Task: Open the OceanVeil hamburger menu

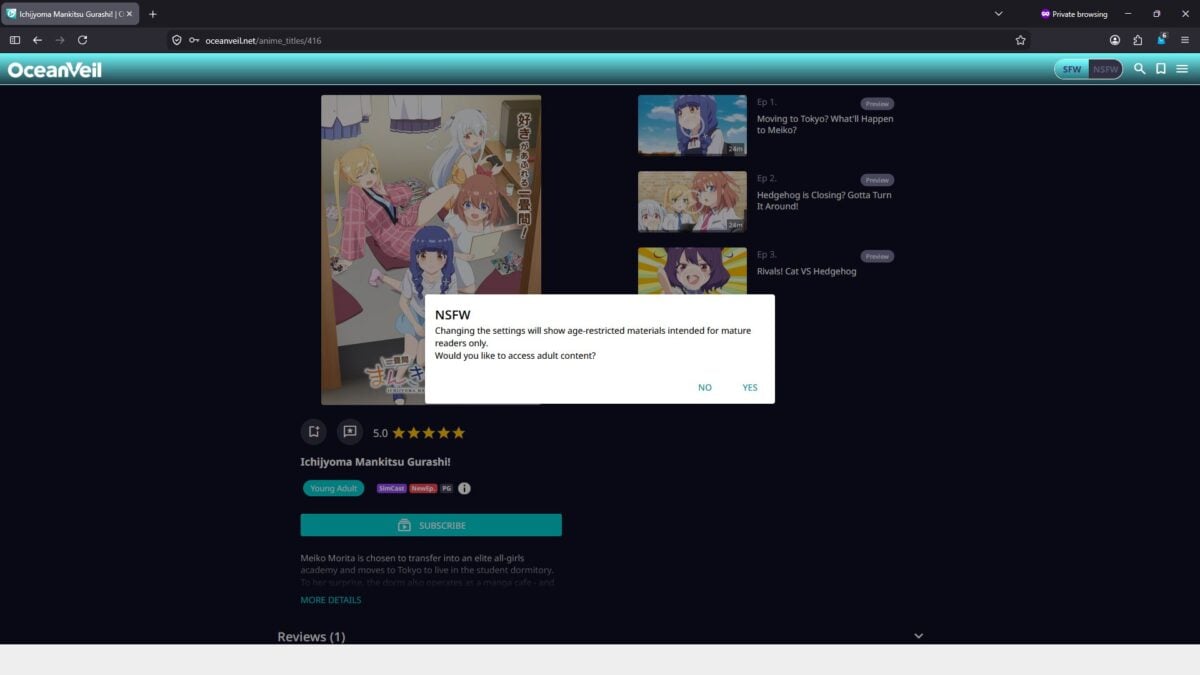Action: coord(1182,69)
